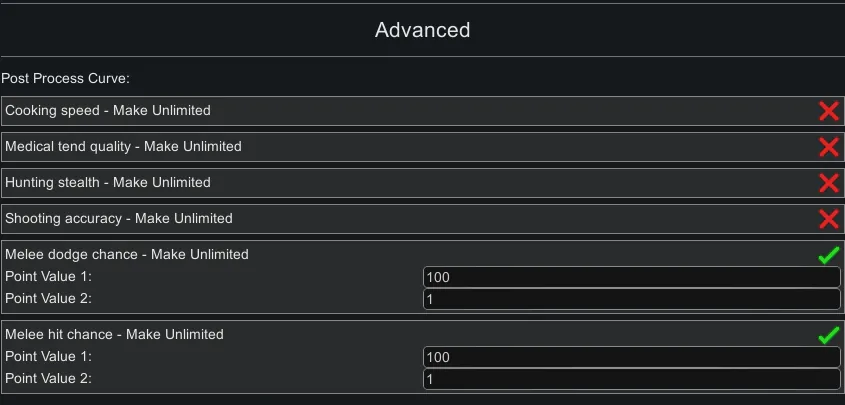Disable Melee dodge chance green checkmark
The height and width of the screenshot is (405, 845).
tap(828, 256)
